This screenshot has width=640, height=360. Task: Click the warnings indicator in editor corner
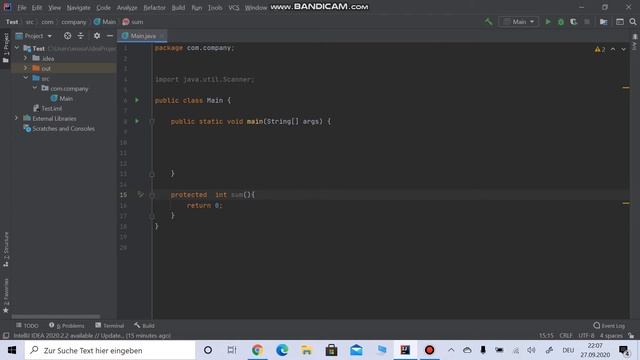[600, 49]
